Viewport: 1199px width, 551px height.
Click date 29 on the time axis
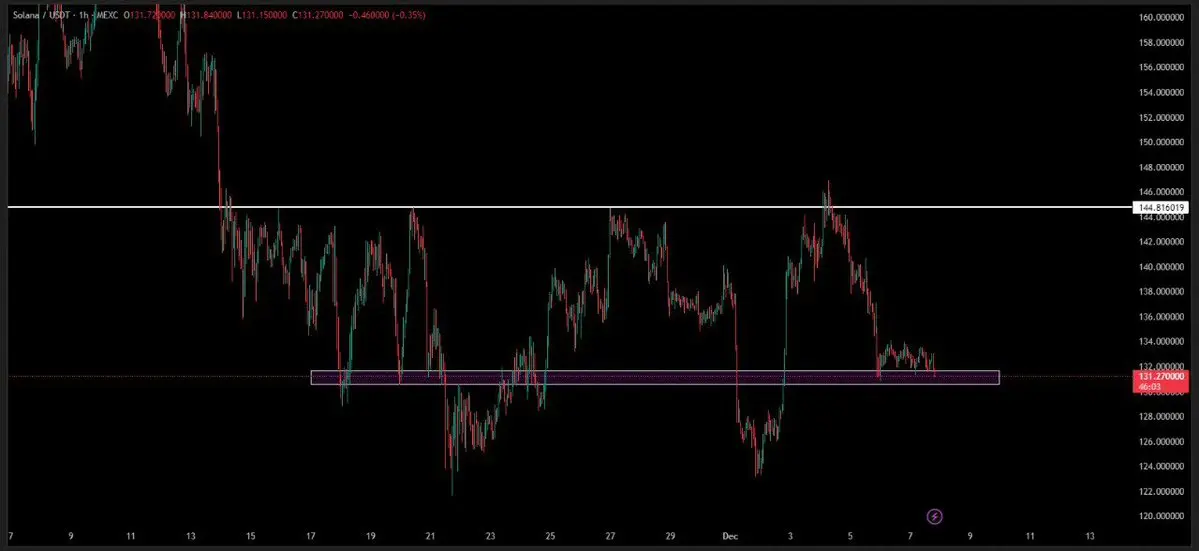click(671, 536)
